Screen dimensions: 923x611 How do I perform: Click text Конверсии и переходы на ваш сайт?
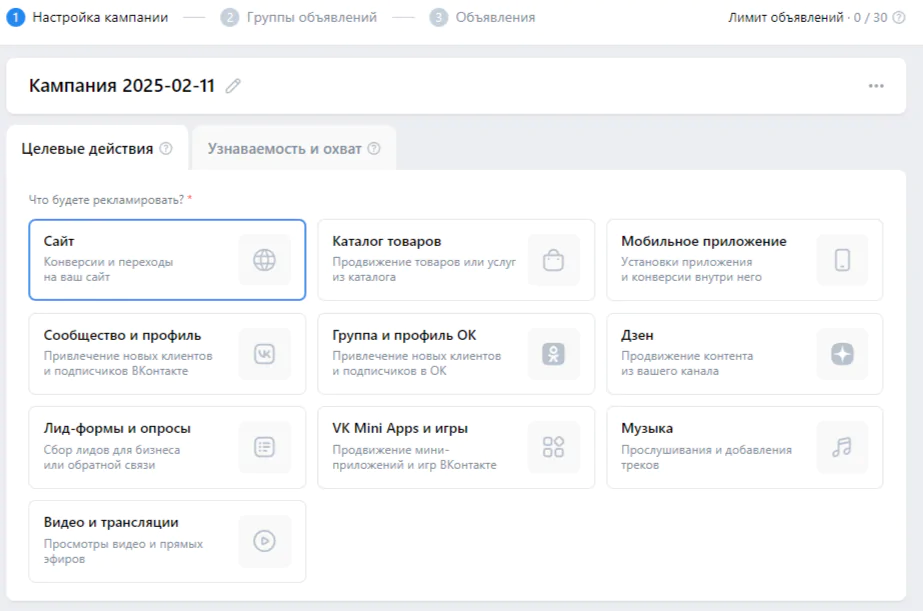point(108,270)
